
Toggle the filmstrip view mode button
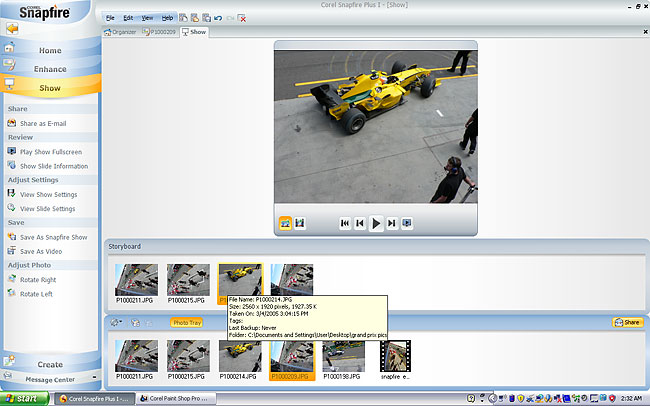300,223
